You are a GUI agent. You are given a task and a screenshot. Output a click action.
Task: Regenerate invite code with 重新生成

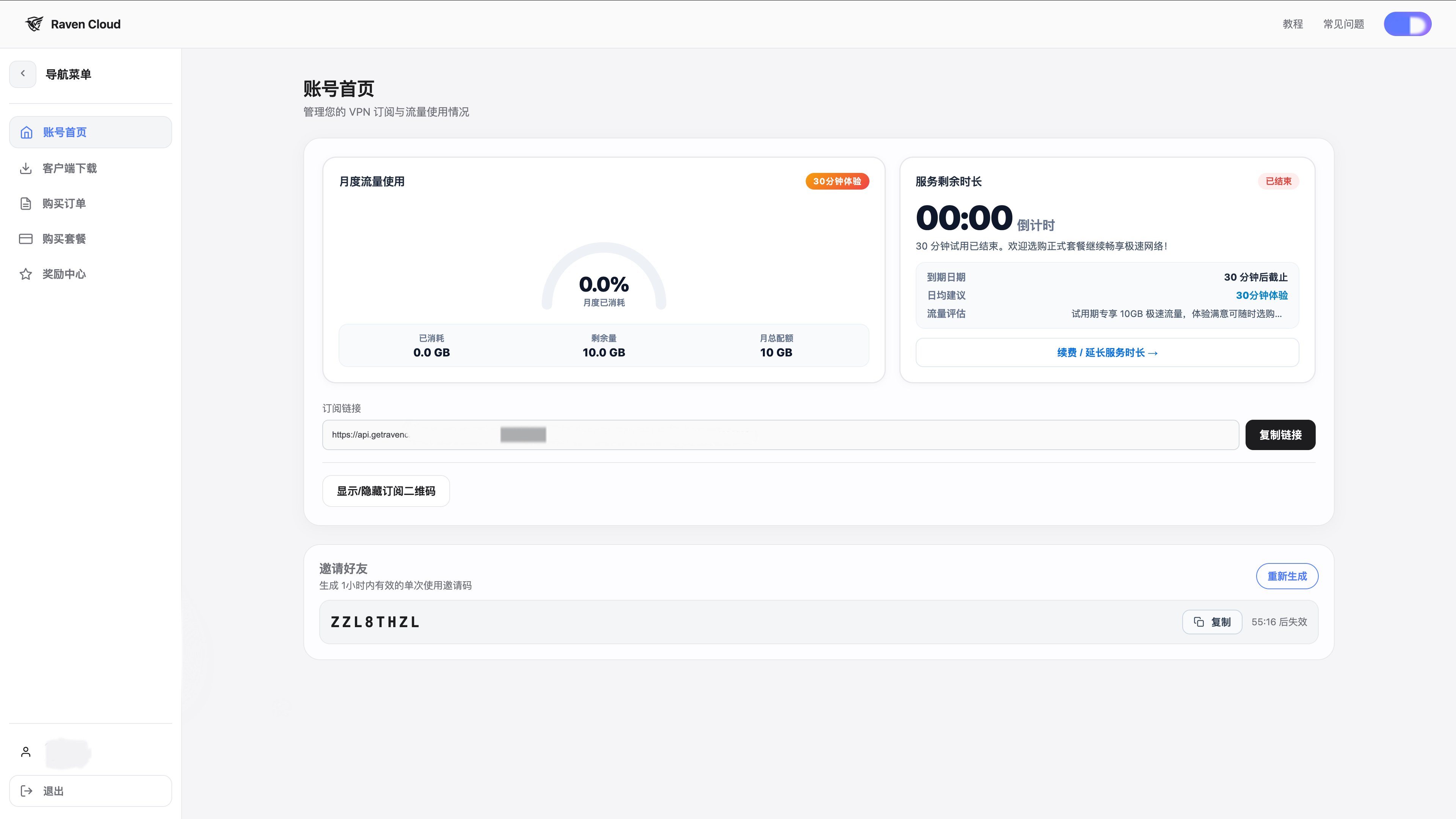pos(1287,576)
